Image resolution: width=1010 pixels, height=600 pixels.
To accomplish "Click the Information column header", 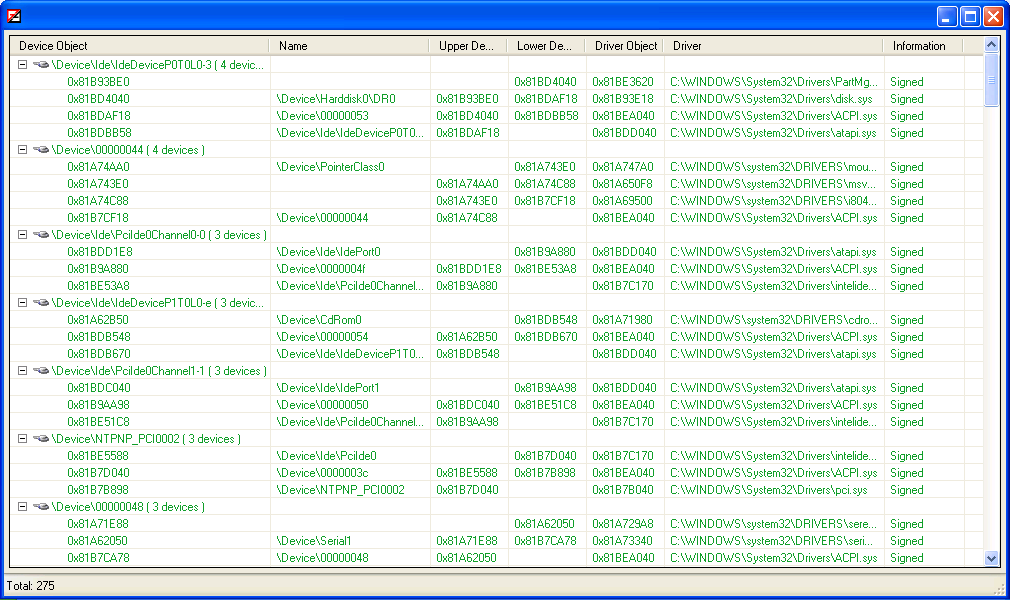I will [x=922, y=46].
